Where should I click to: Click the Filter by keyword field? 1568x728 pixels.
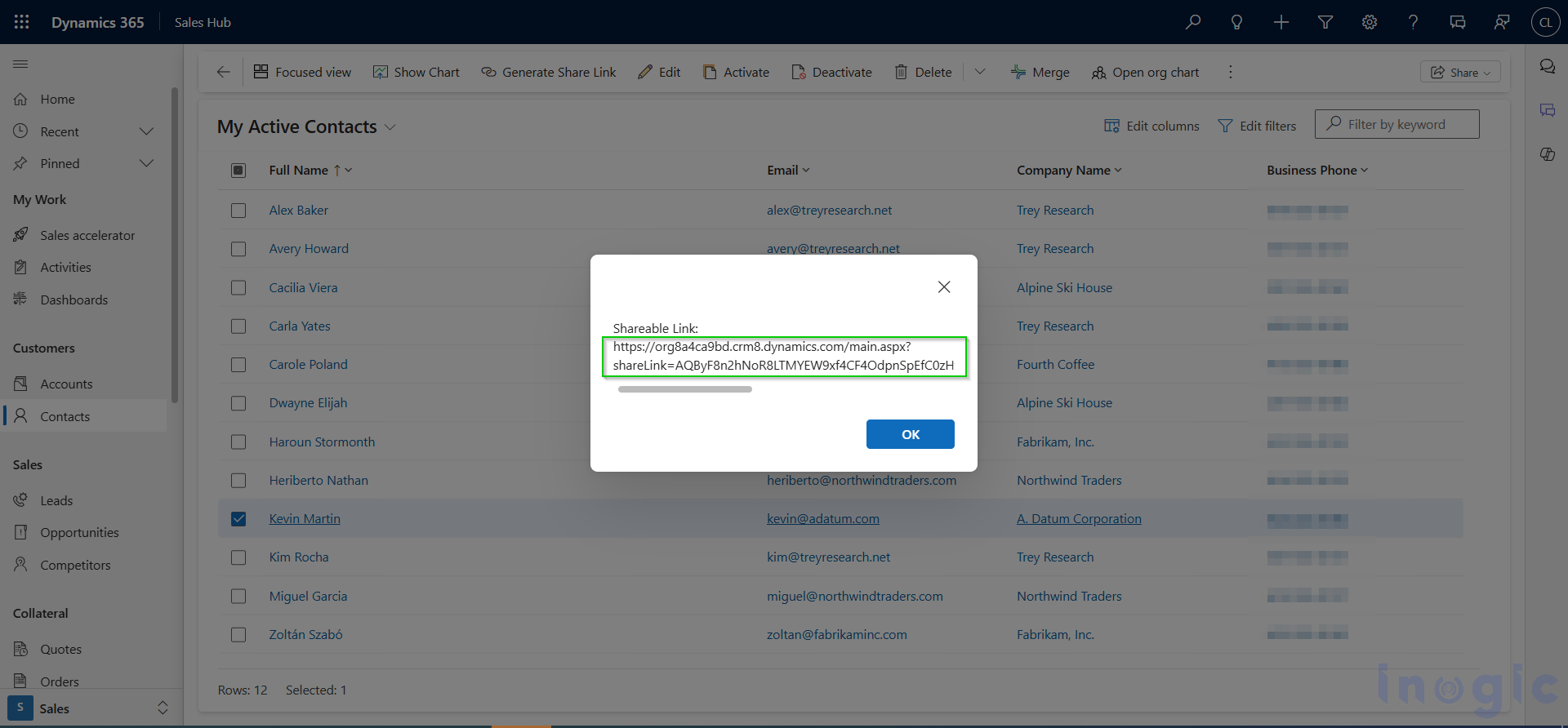(1396, 124)
